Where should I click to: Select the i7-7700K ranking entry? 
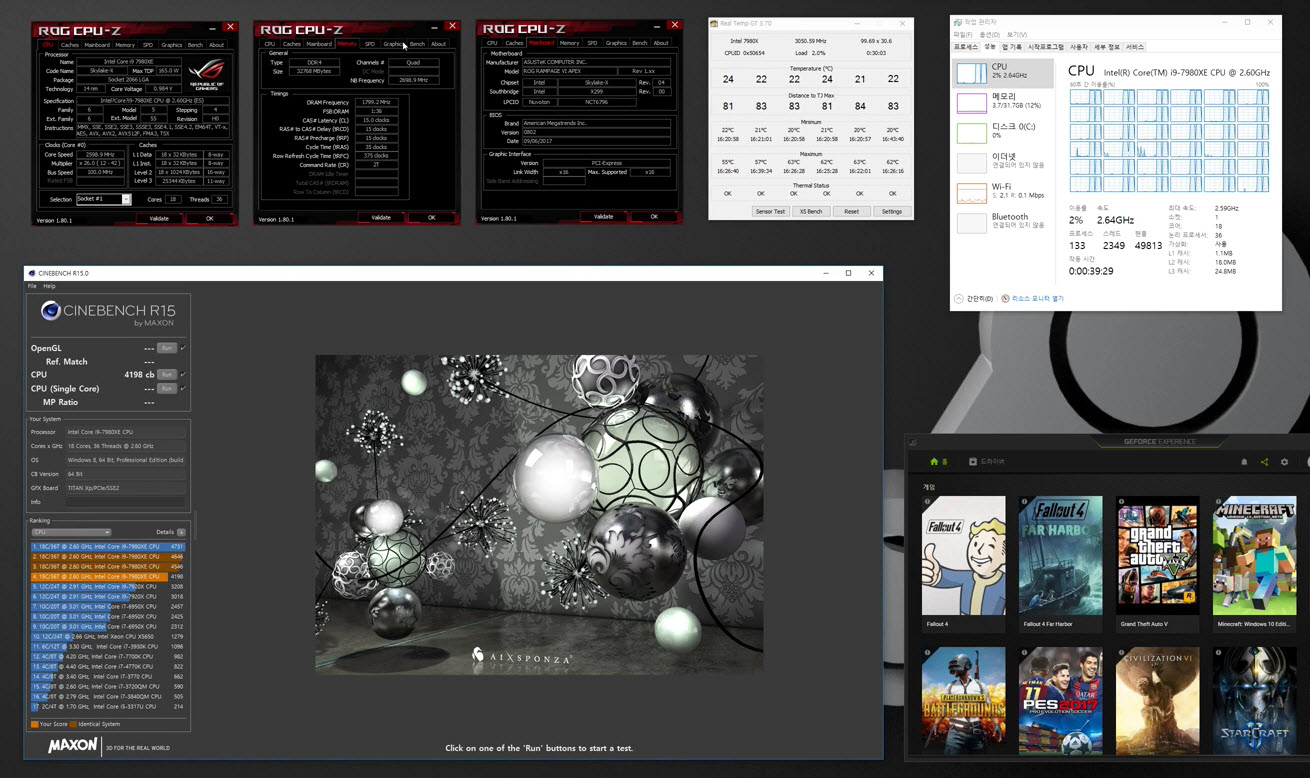pyautogui.click(x=108, y=656)
